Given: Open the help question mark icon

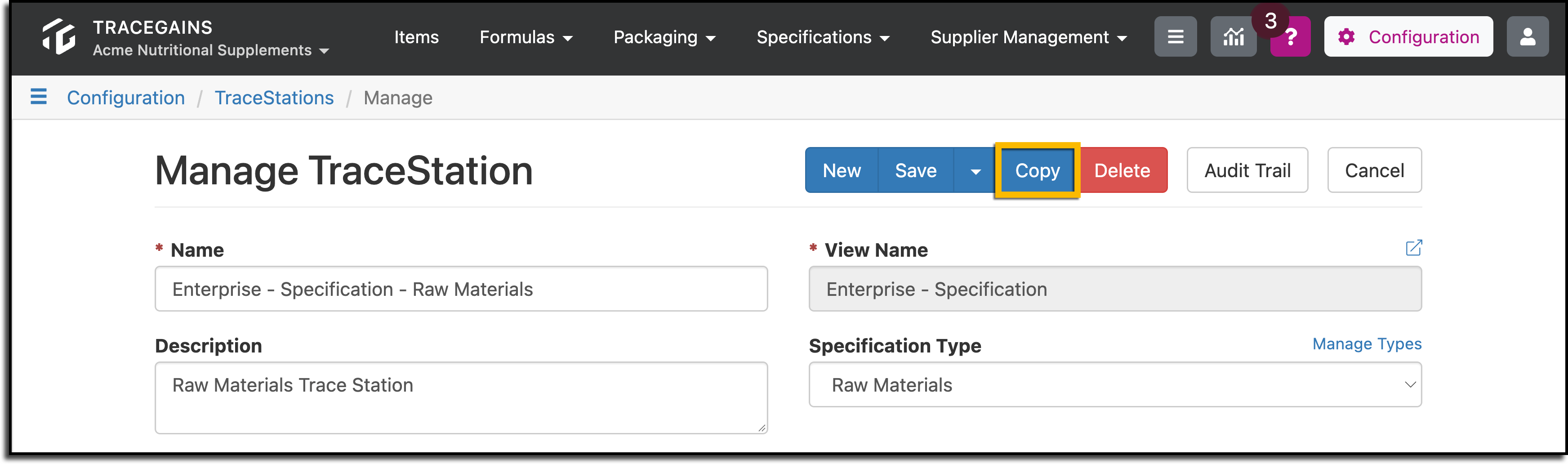Looking at the screenshot, I should [x=1291, y=36].
